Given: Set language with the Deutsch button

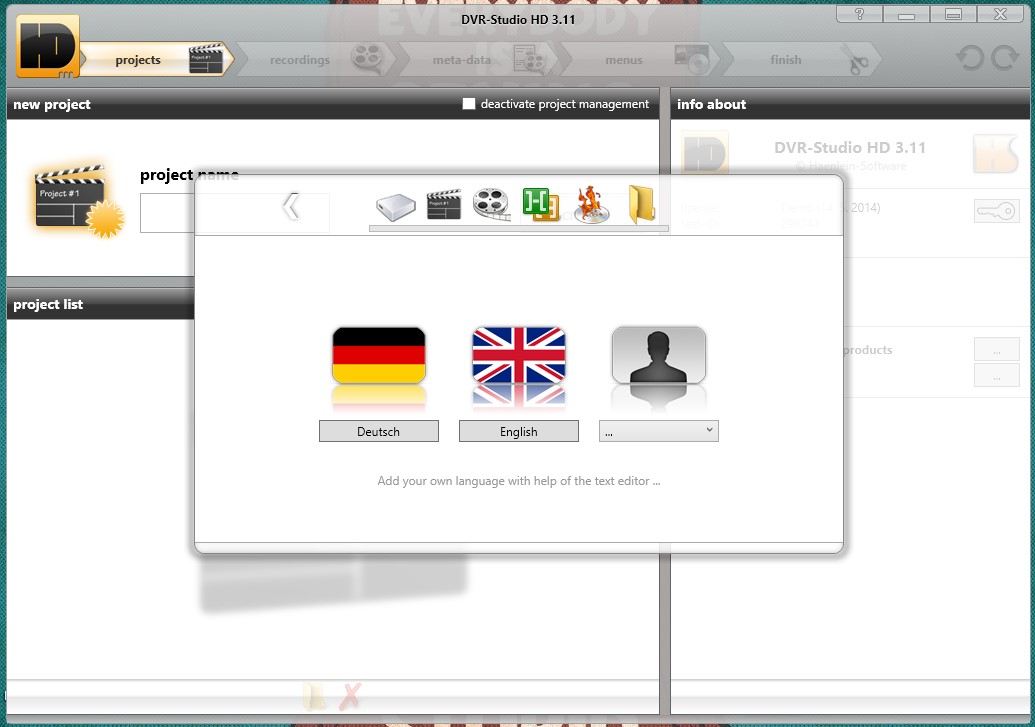Looking at the screenshot, I should coord(379,431).
